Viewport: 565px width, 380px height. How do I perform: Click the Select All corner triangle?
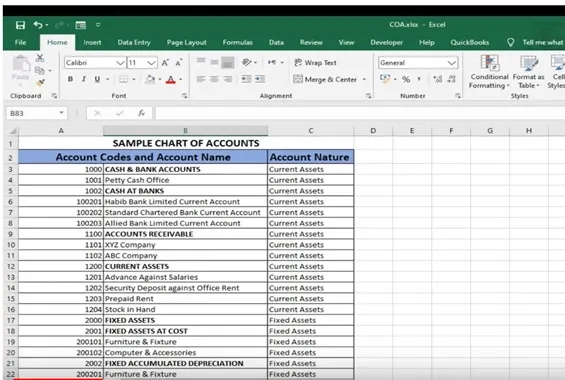13,131
